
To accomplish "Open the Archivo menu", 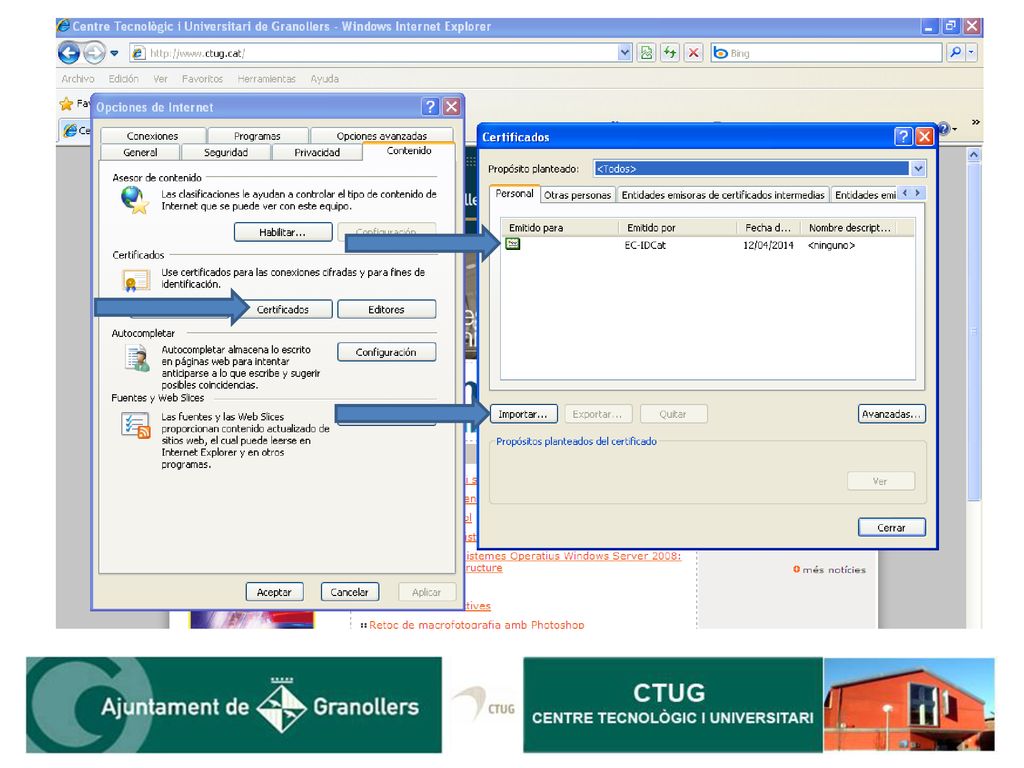I will coord(78,79).
